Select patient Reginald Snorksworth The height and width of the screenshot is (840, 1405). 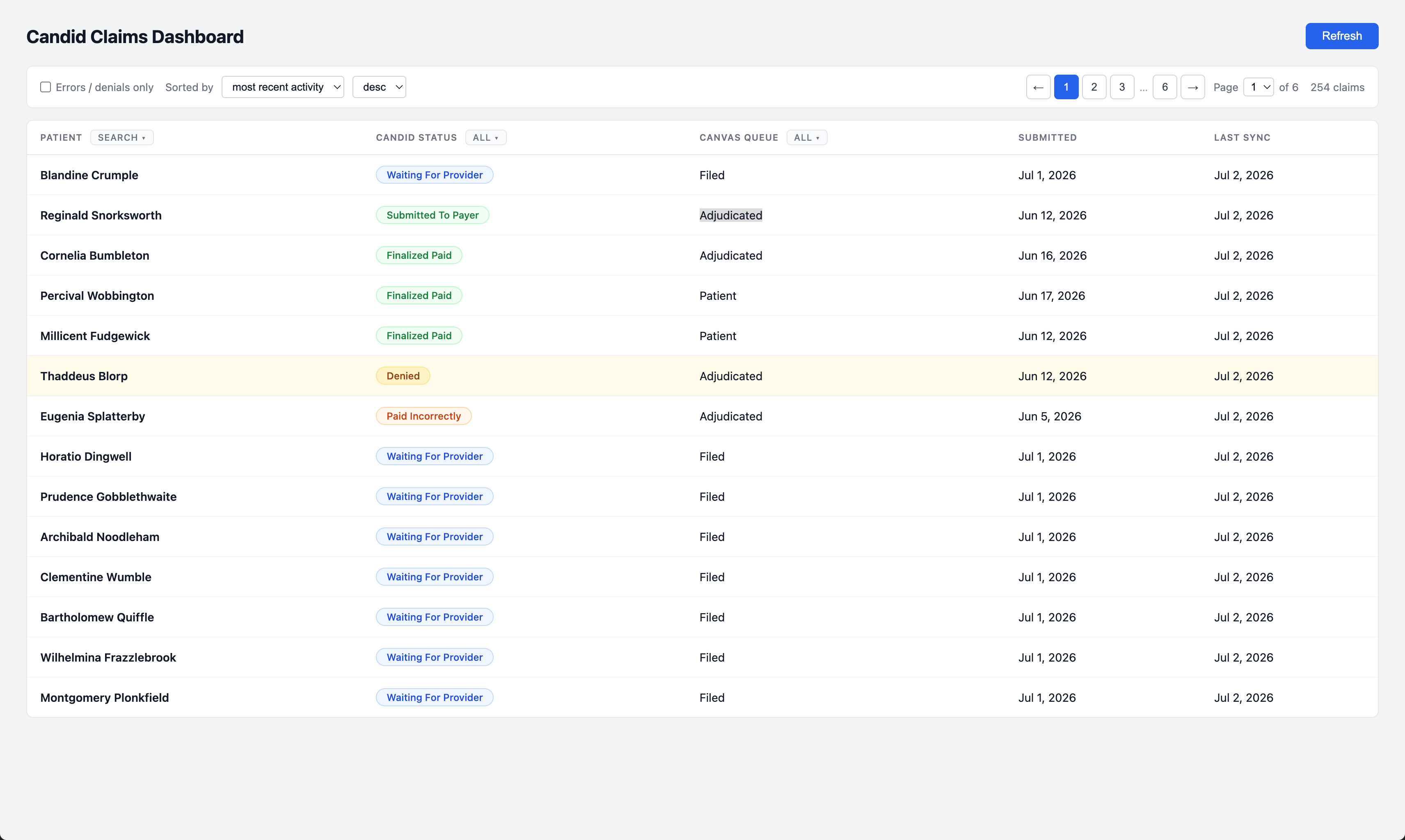(x=101, y=215)
